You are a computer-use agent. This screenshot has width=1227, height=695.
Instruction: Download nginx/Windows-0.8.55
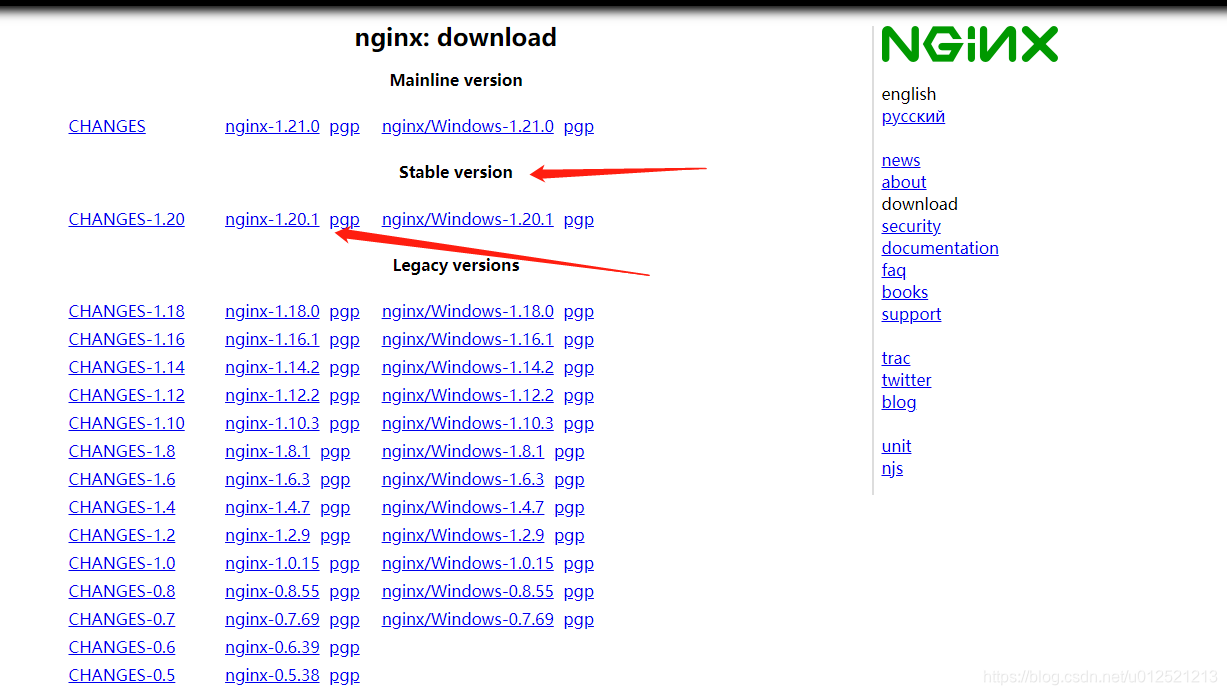[x=468, y=592]
